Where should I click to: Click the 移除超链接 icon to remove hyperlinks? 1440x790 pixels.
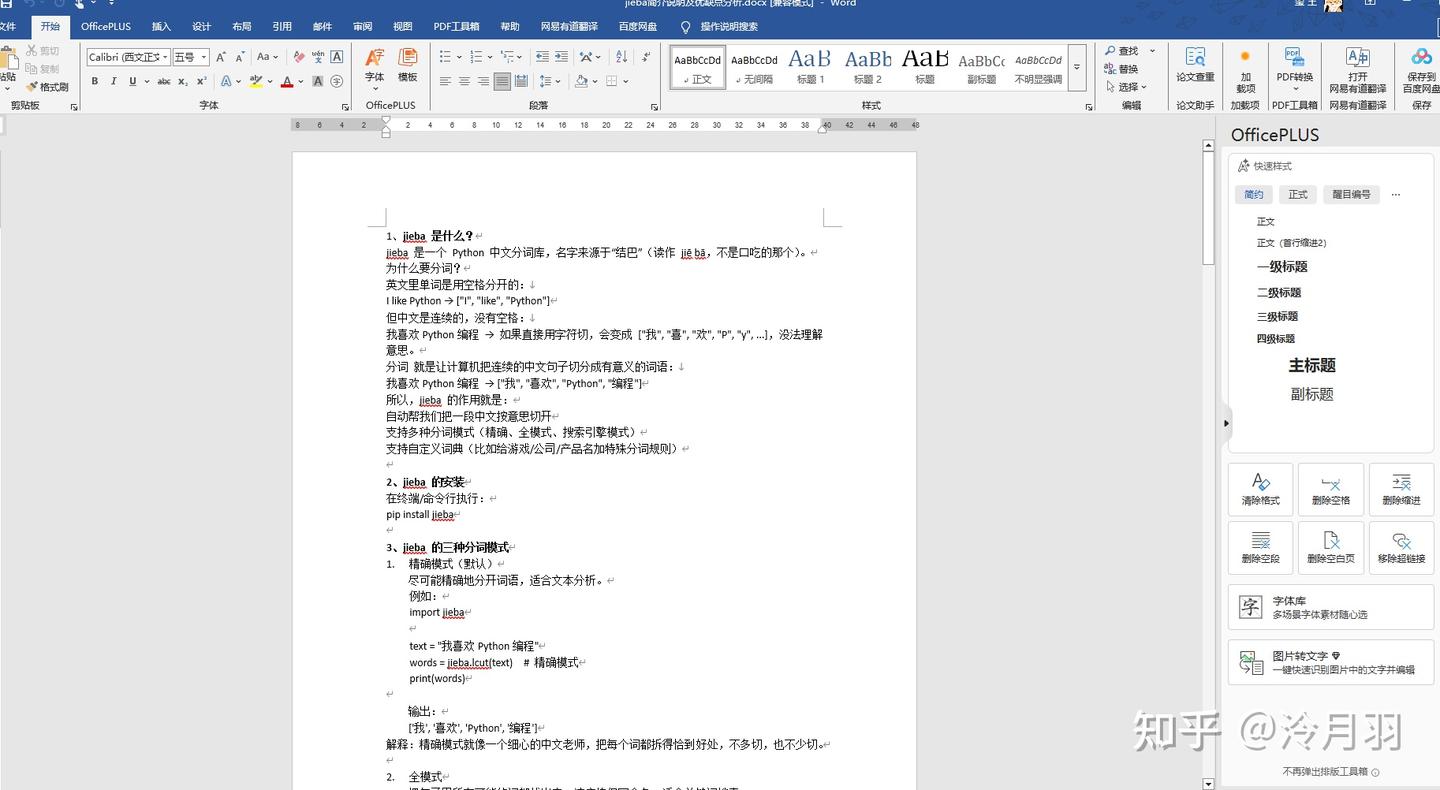(x=1401, y=547)
